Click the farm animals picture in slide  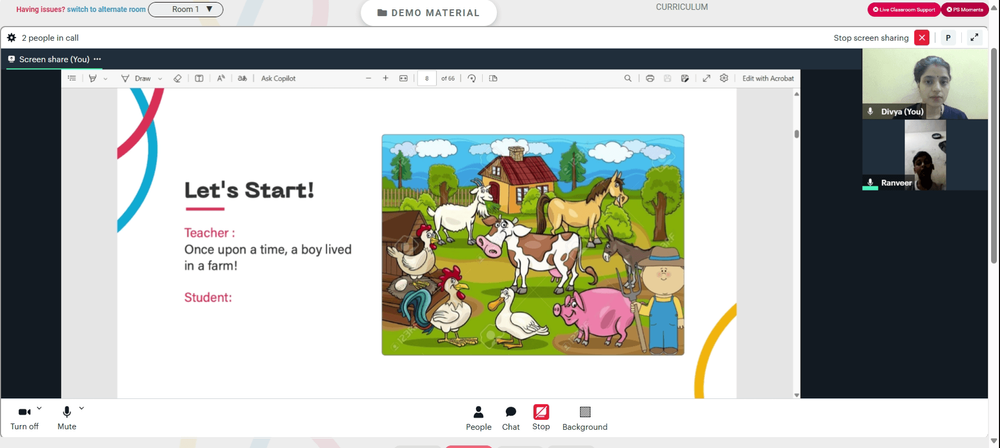pyautogui.click(x=533, y=244)
